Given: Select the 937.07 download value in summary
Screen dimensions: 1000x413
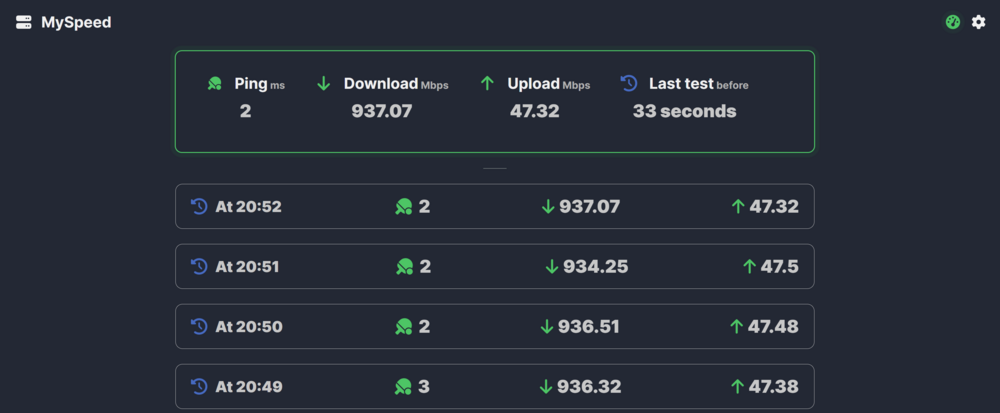Looking at the screenshot, I should pyautogui.click(x=382, y=111).
